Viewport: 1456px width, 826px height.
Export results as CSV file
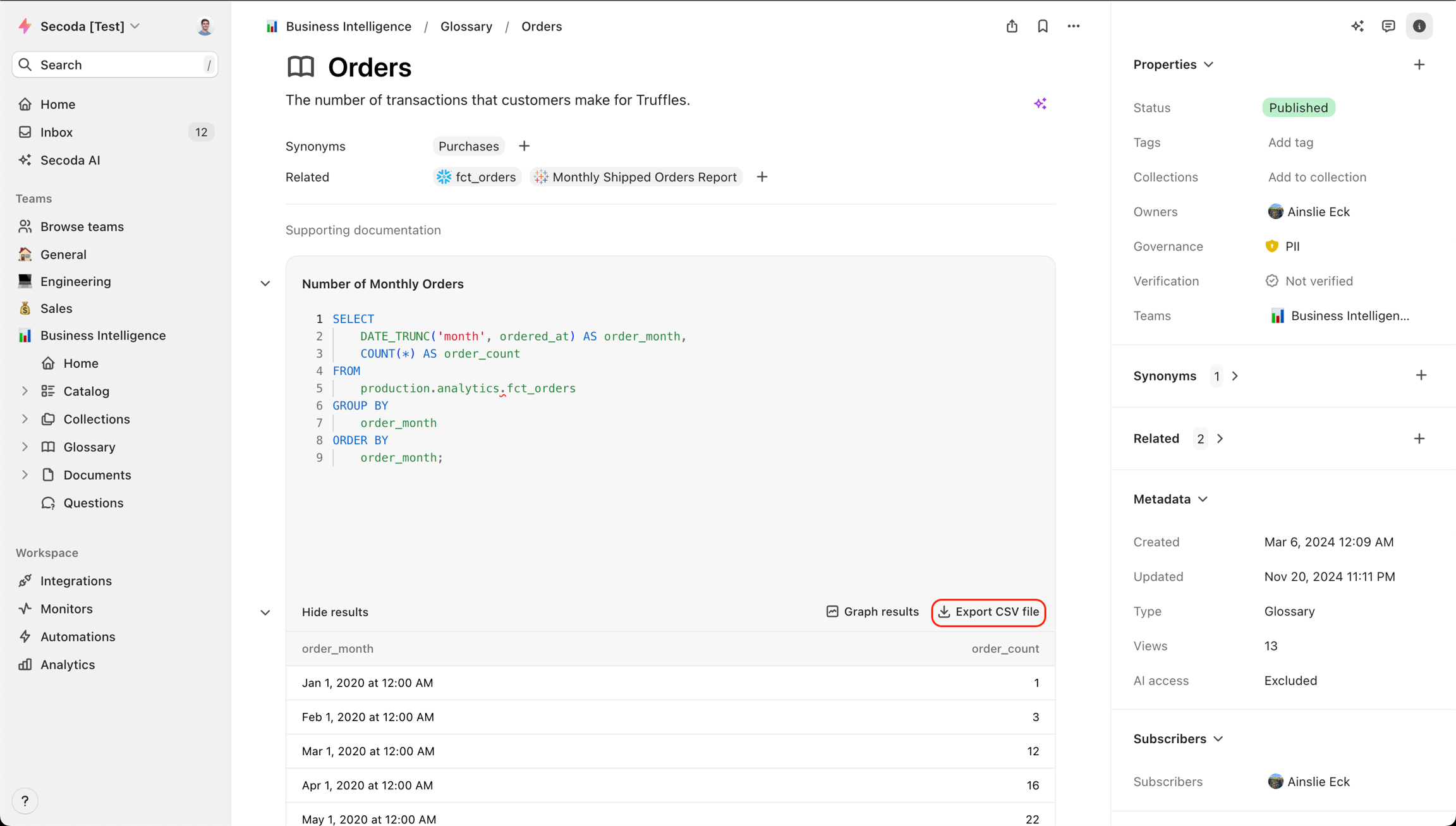point(988,612)
